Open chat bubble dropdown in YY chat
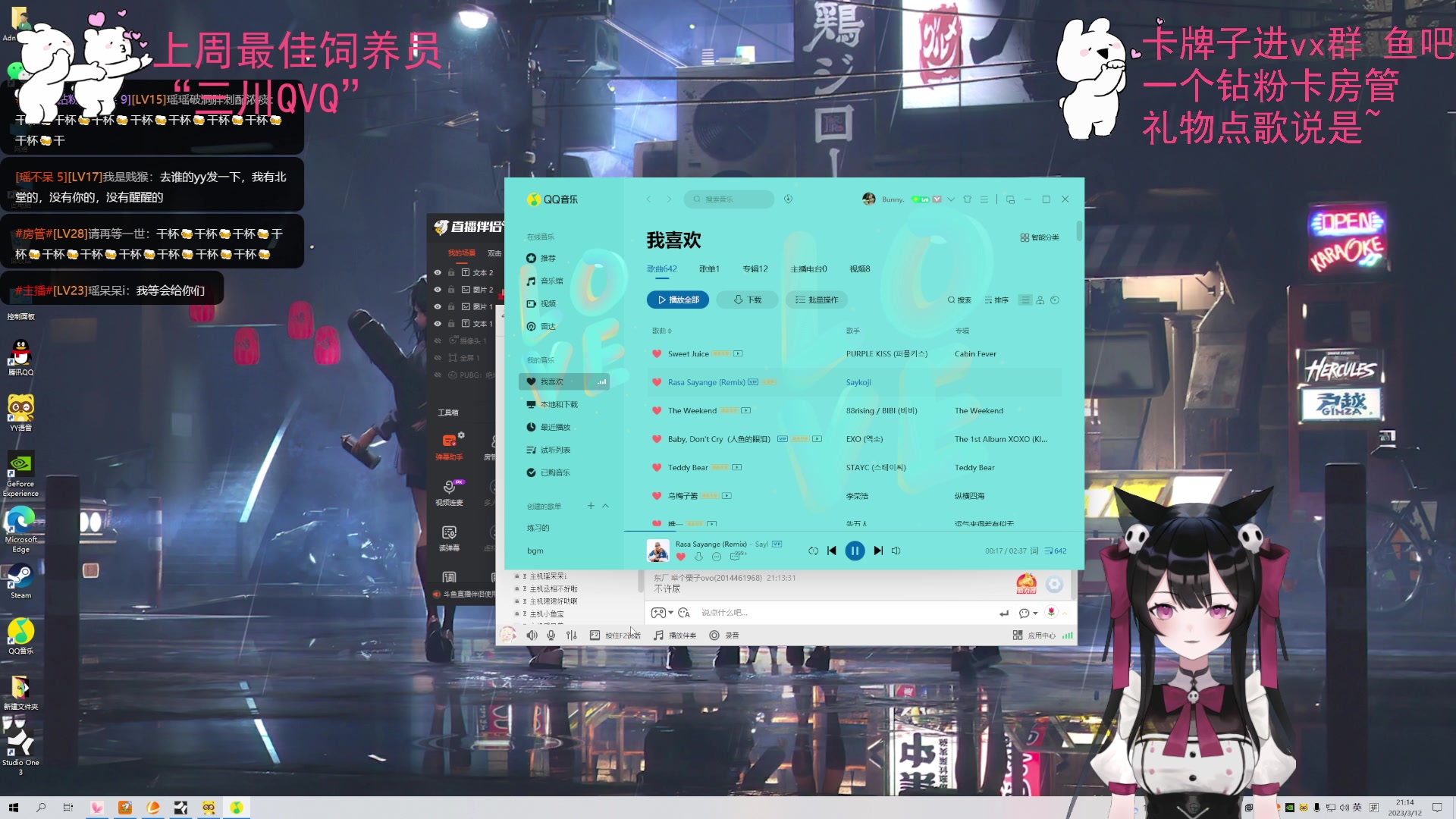1456x819 pixels. 1028,613
